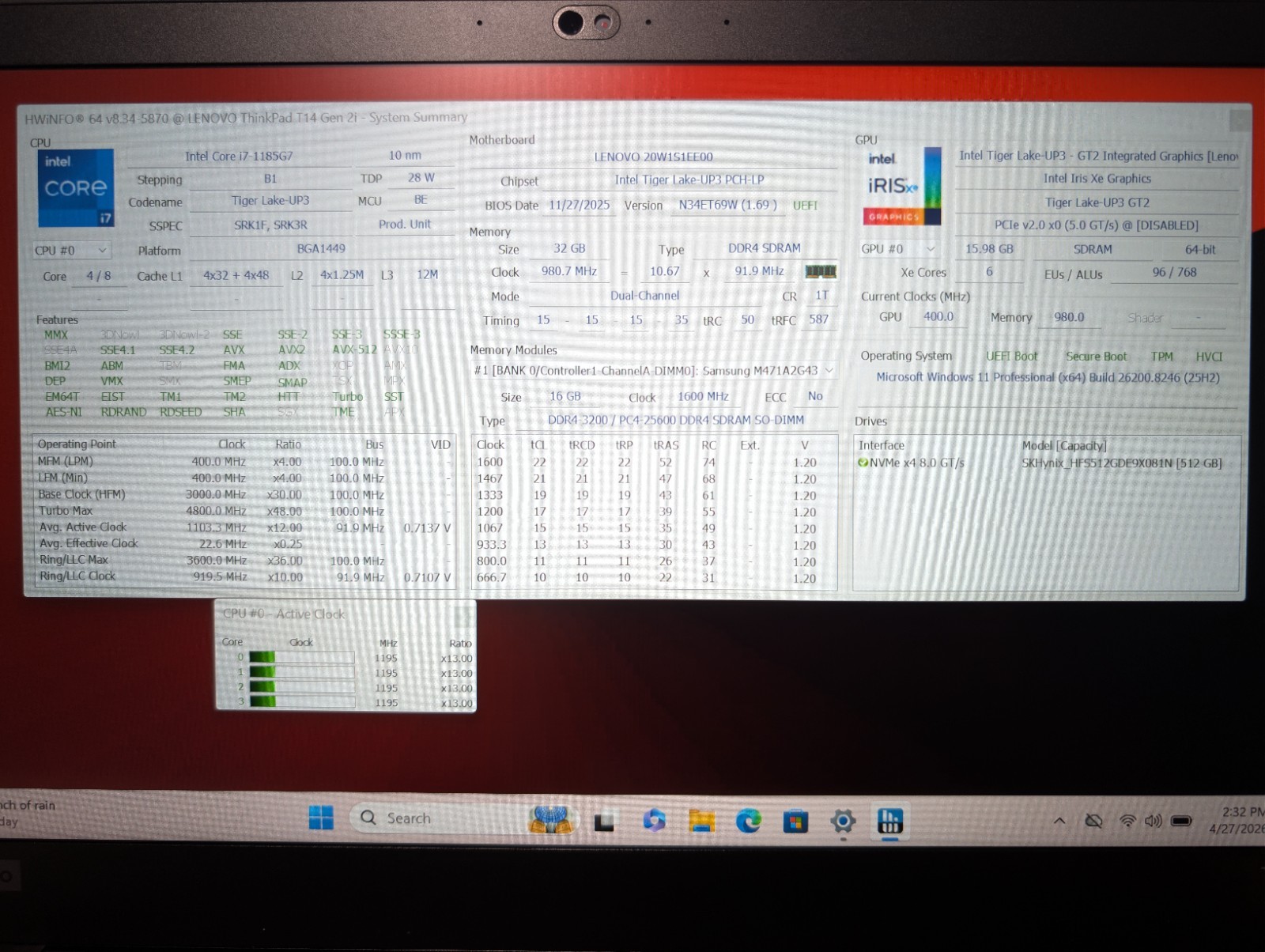This screenshot has width=1265, height=952.
Task: Open Copilot icon in taskbar
Action: pos(654,820)
